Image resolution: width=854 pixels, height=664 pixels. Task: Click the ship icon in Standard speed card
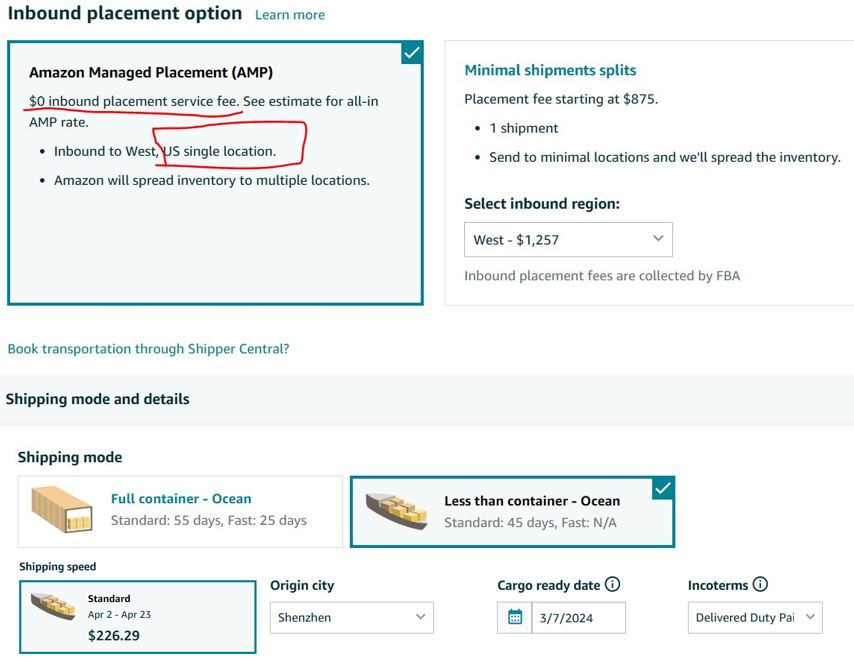(53, 607)
